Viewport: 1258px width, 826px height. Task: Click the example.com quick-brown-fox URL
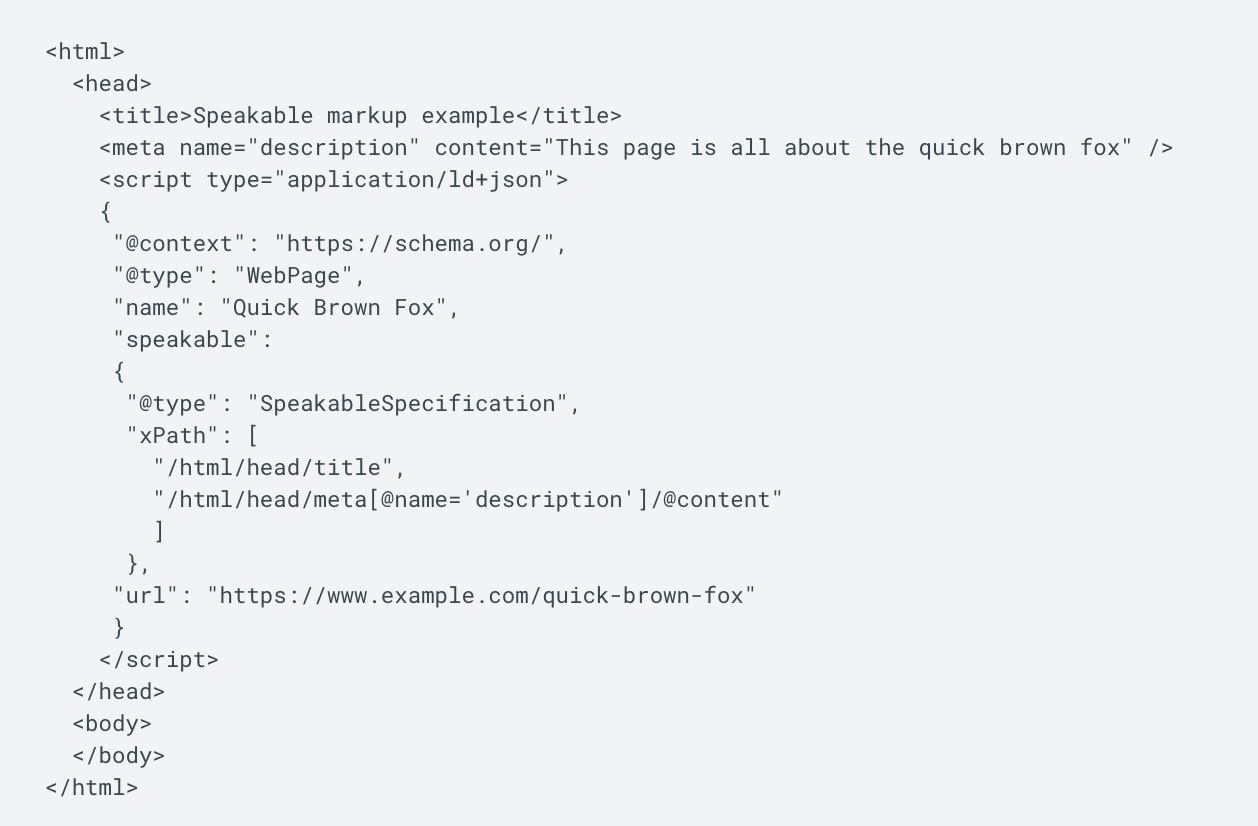(x=481, y=596)
